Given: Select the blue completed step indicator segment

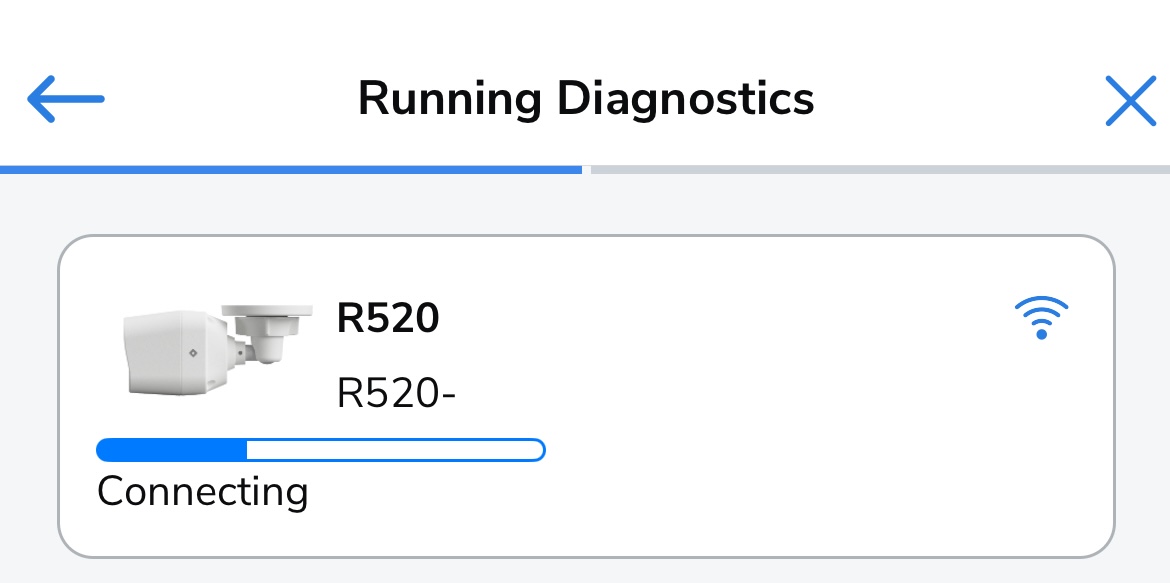Looking at the screenshot, I should tap(291, 170).
